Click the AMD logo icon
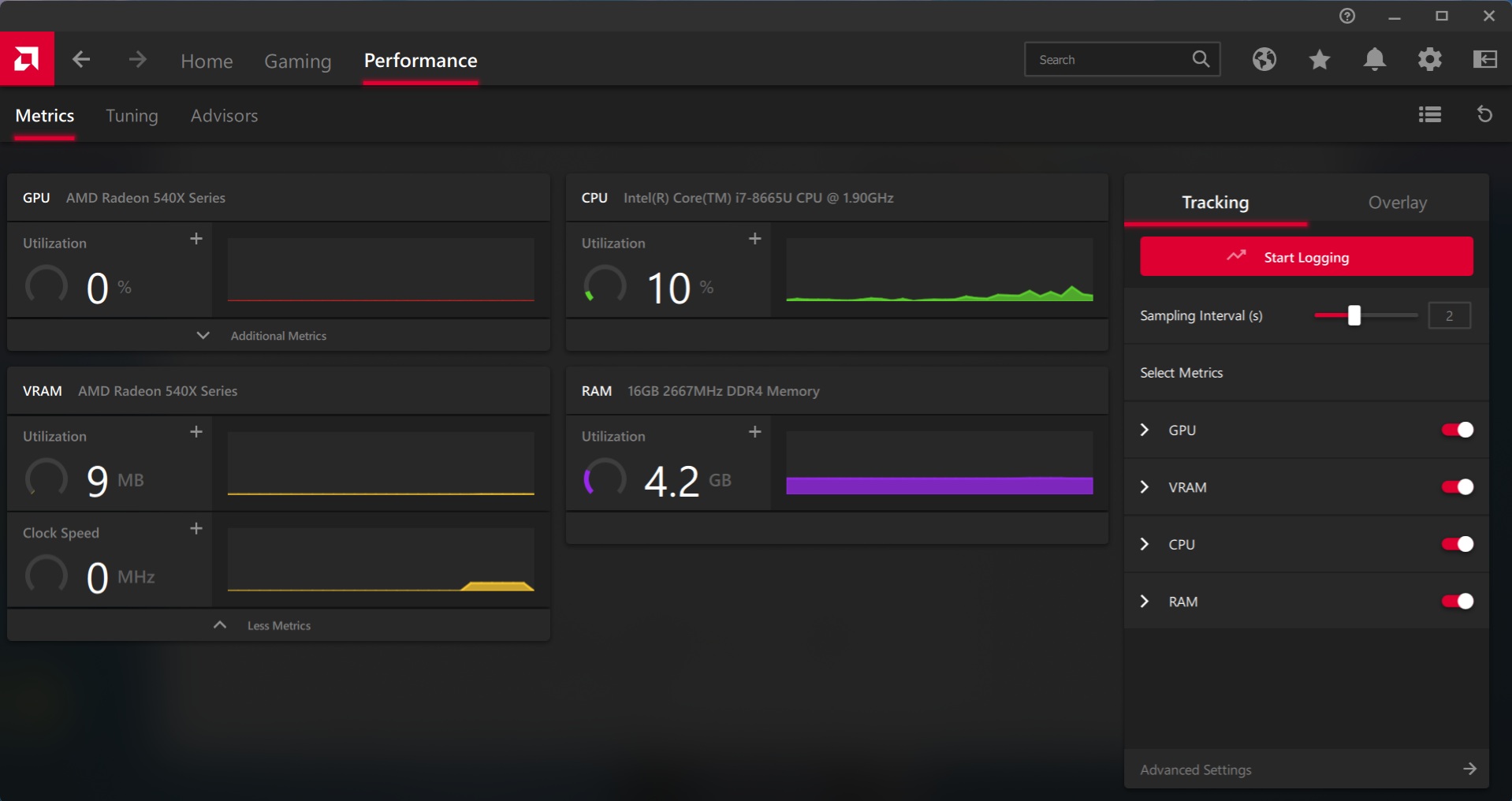1512x801 pixels. tap(27, 58)
